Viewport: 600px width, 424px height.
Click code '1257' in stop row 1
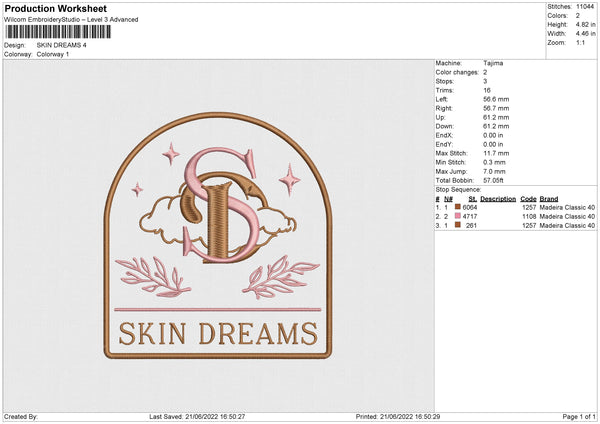click(x=529, y=207)
